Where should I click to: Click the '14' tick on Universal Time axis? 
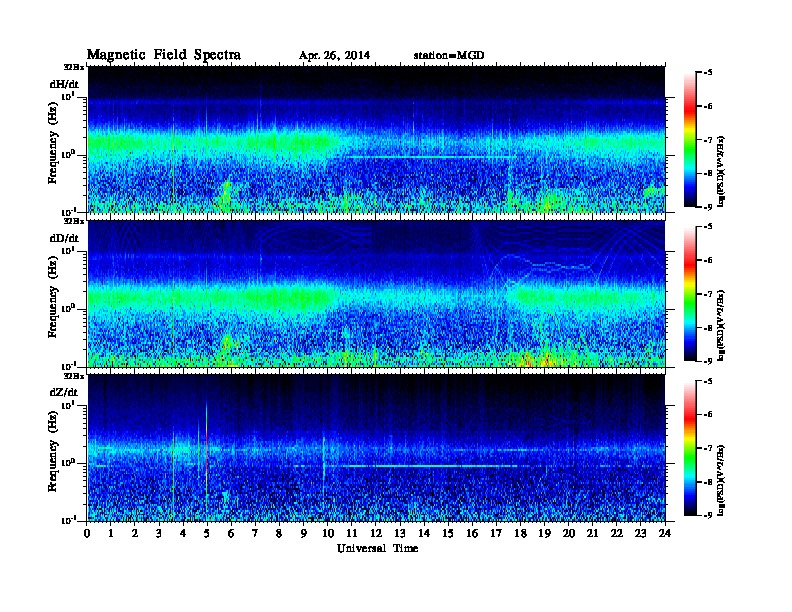click(x=424, y=533)
